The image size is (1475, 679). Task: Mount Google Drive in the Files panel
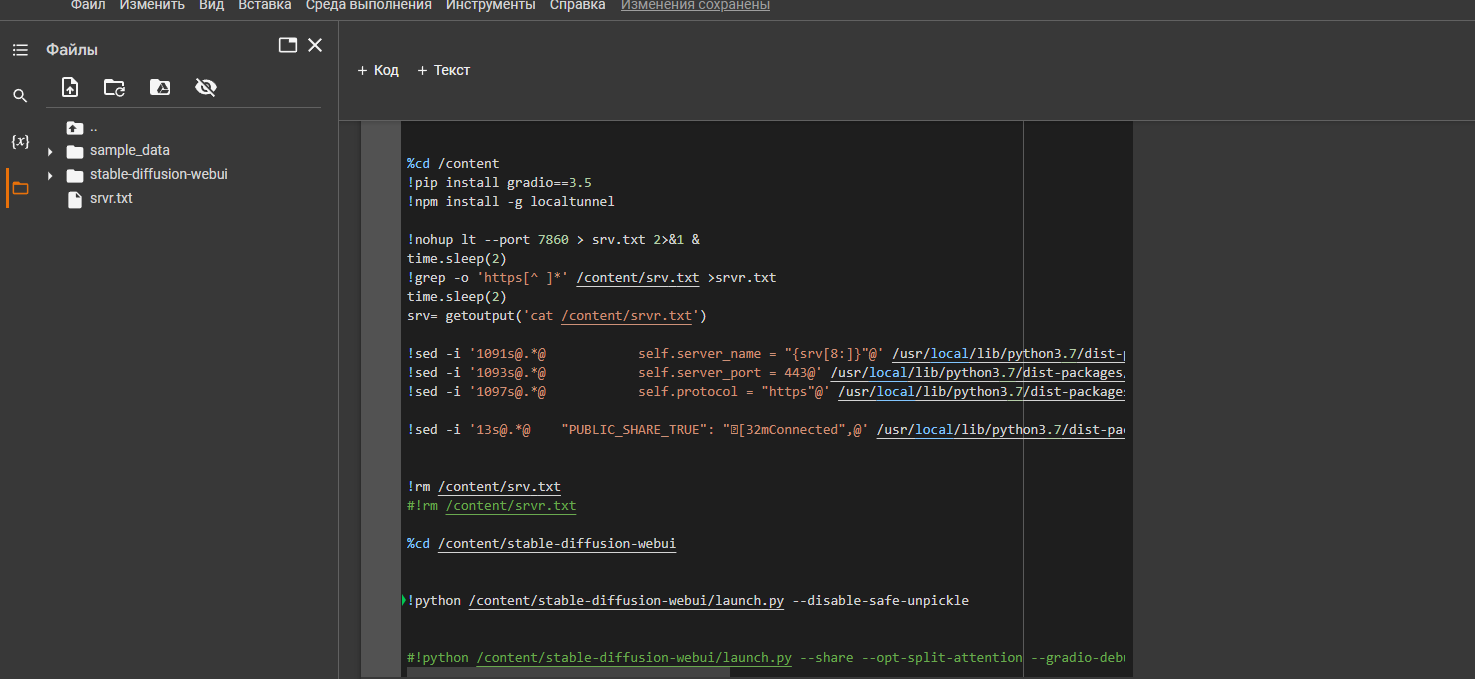(159, 87)
